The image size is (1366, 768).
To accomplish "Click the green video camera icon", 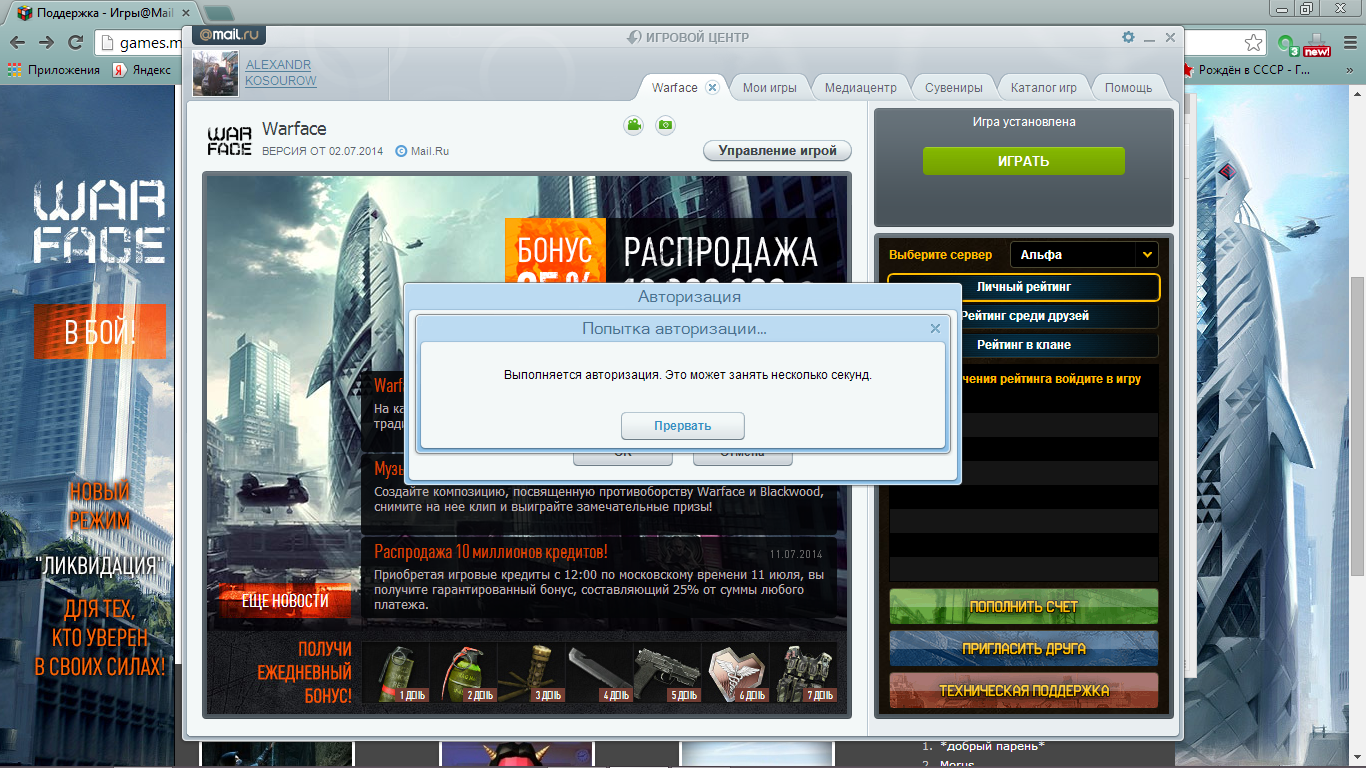I will [x=633, y=125].
